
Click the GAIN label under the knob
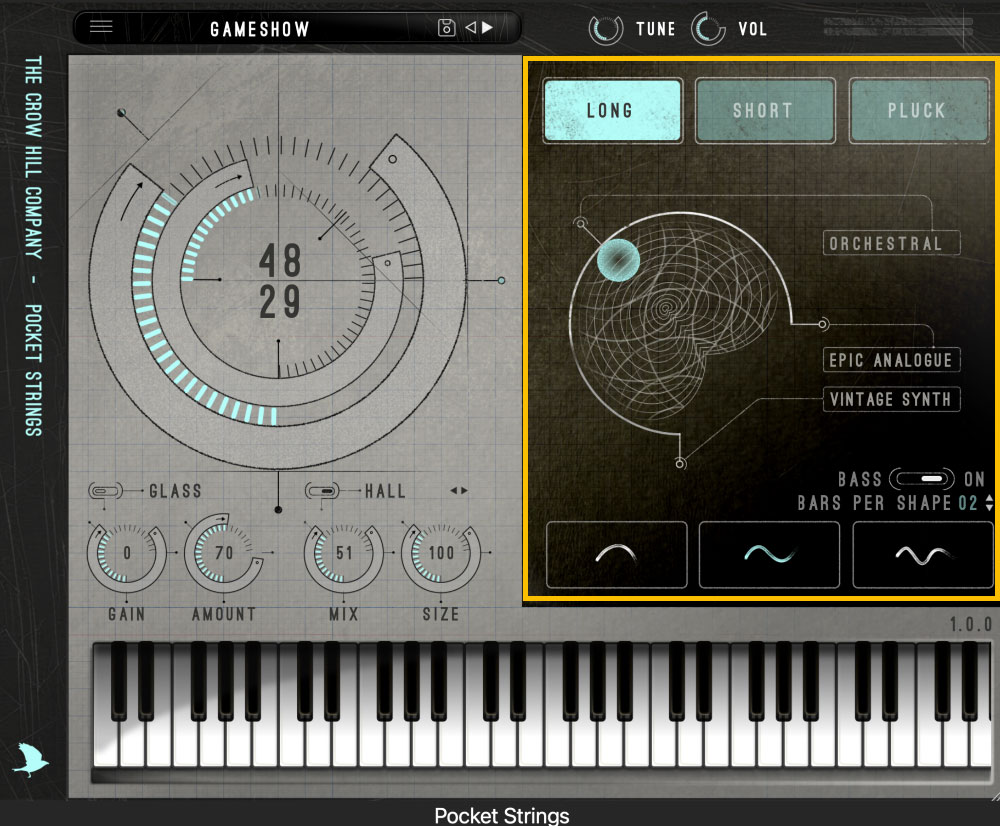pyautogui.click(x=126, y=614)
